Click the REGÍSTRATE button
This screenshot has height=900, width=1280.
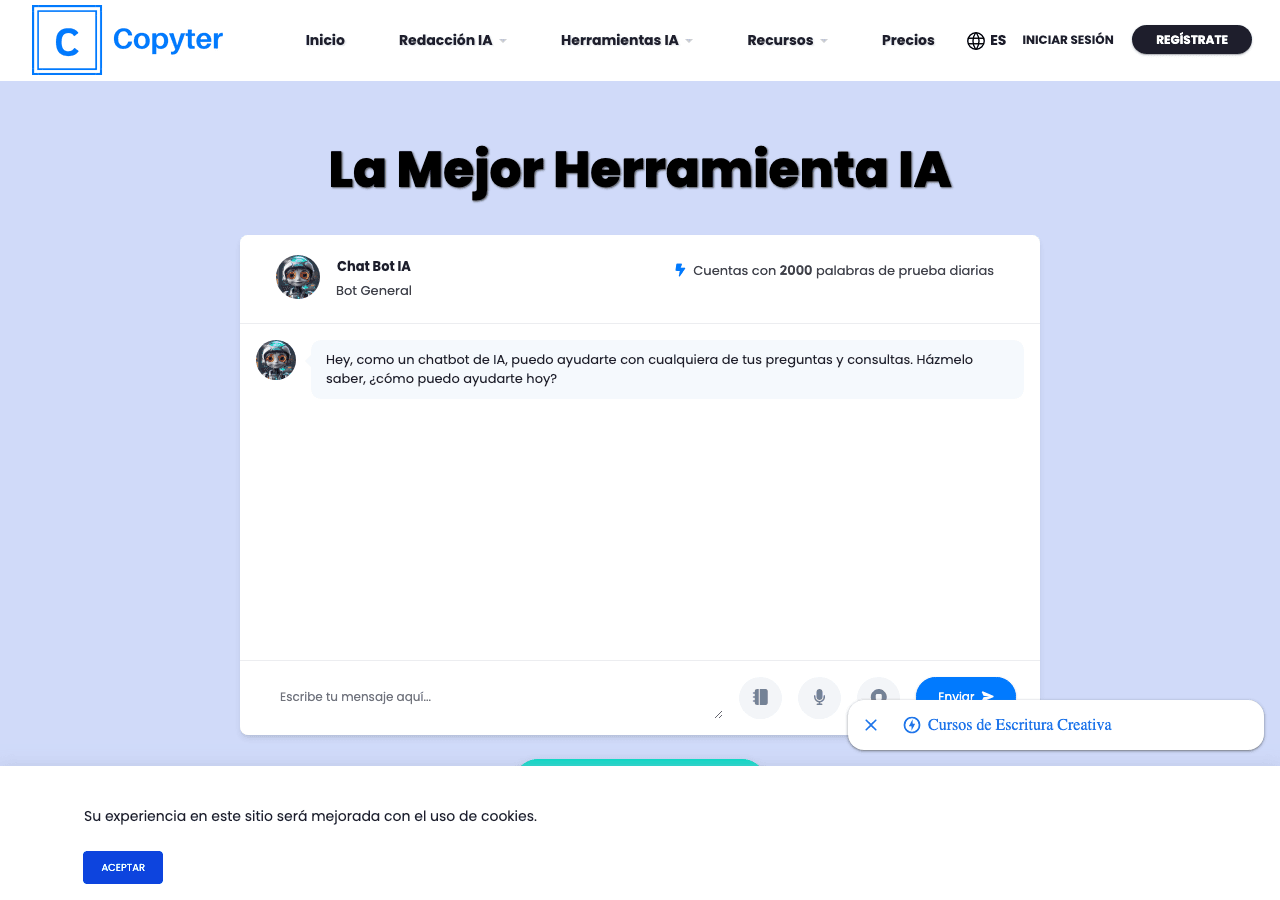click(1192, 39)
